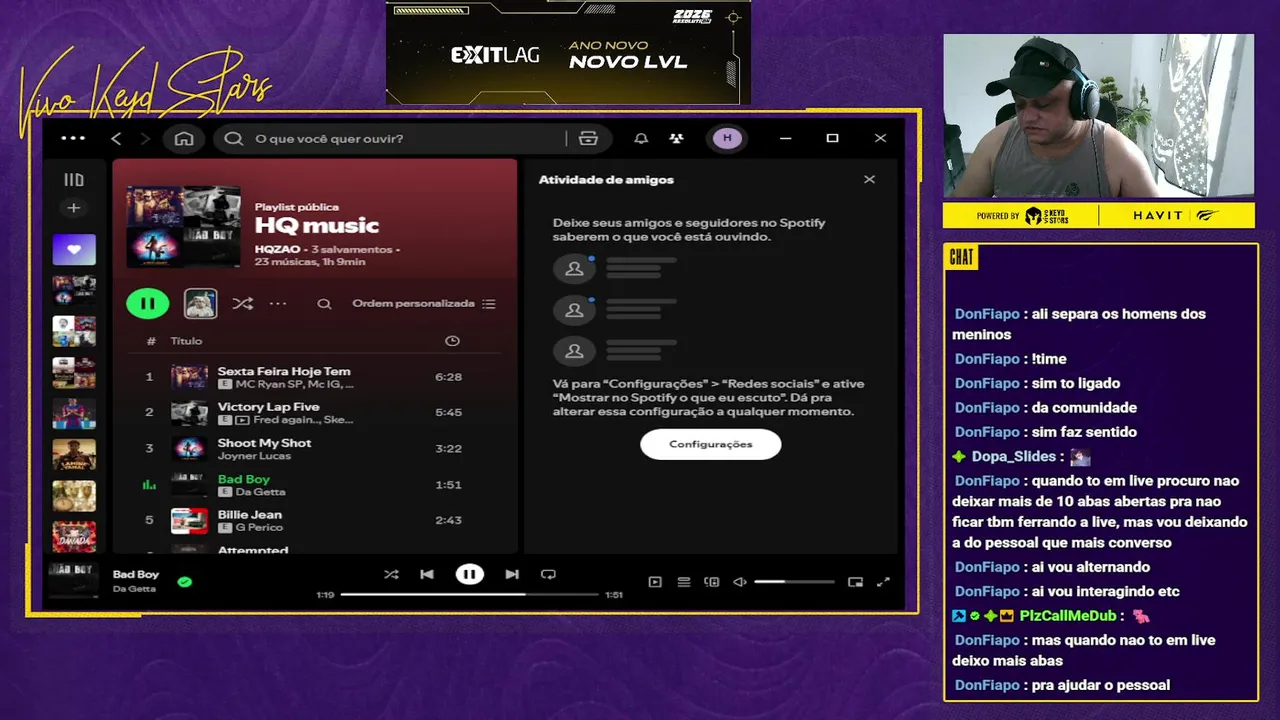Open the HQZAO profile link

point(279,249)
